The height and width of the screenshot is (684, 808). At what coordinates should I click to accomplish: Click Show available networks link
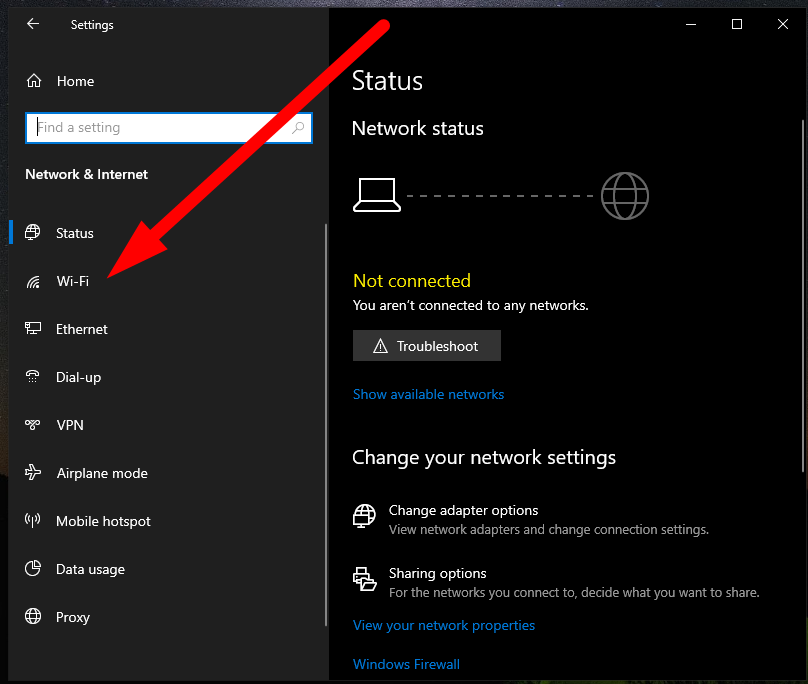(428, 394)
